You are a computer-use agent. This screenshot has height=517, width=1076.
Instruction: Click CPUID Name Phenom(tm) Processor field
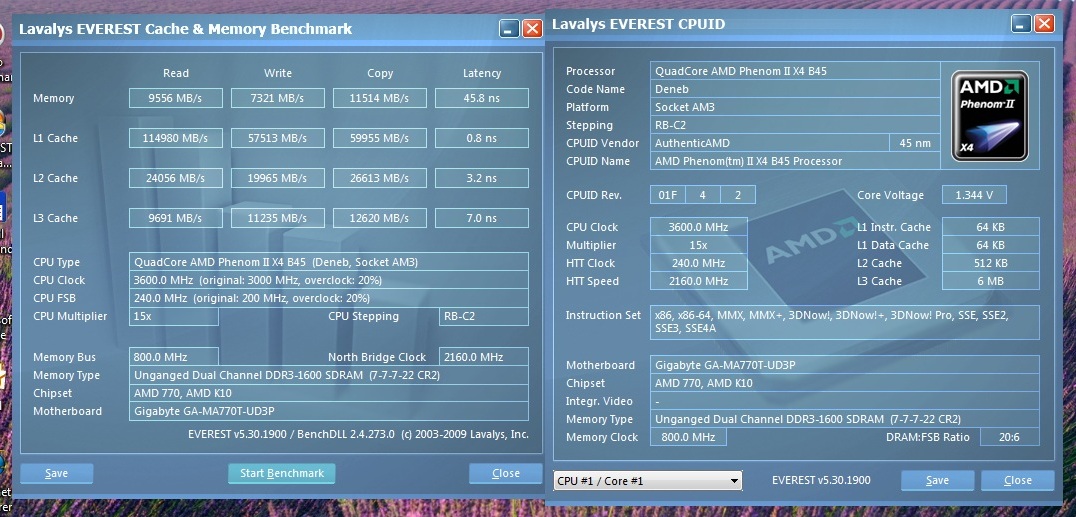point(795,161)
